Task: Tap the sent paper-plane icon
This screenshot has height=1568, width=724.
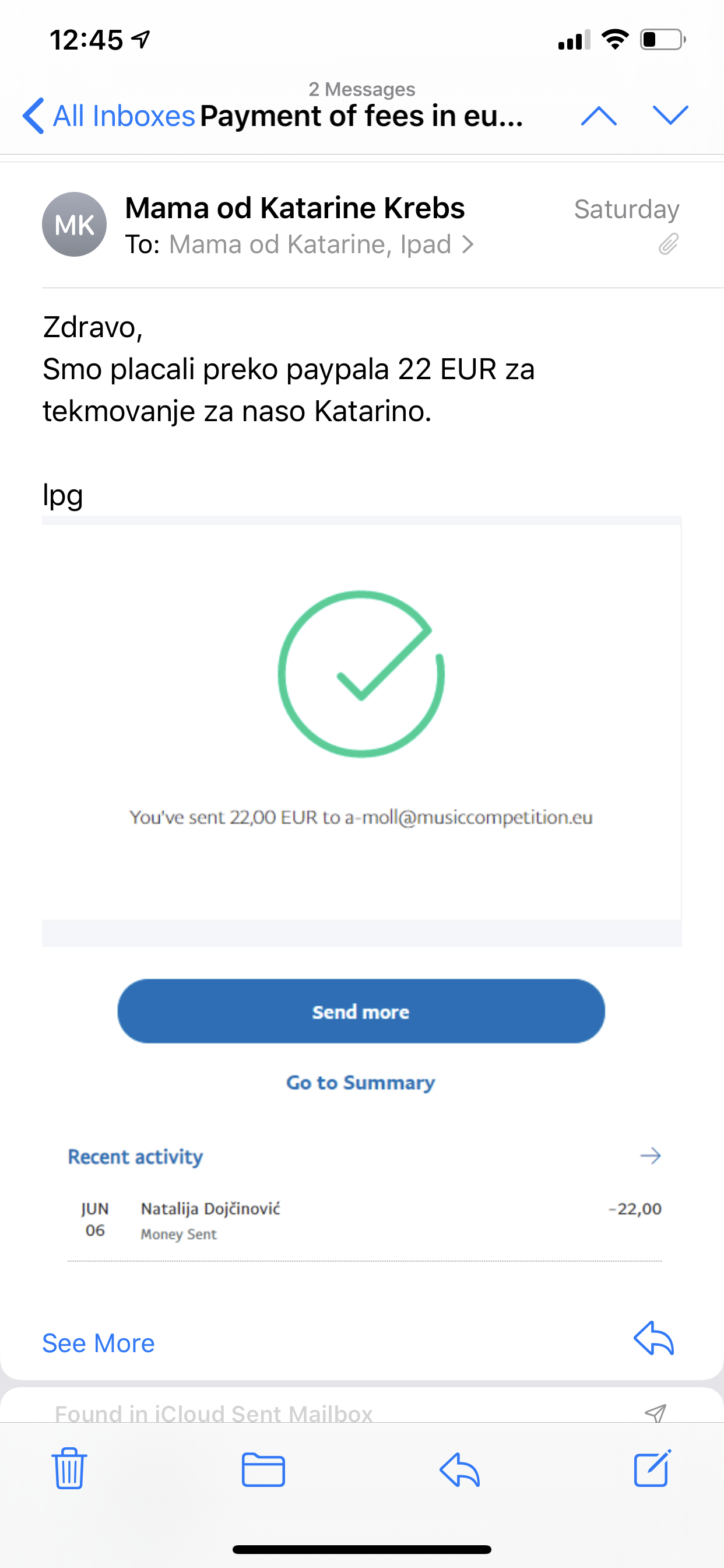Action: [655, 1412]
